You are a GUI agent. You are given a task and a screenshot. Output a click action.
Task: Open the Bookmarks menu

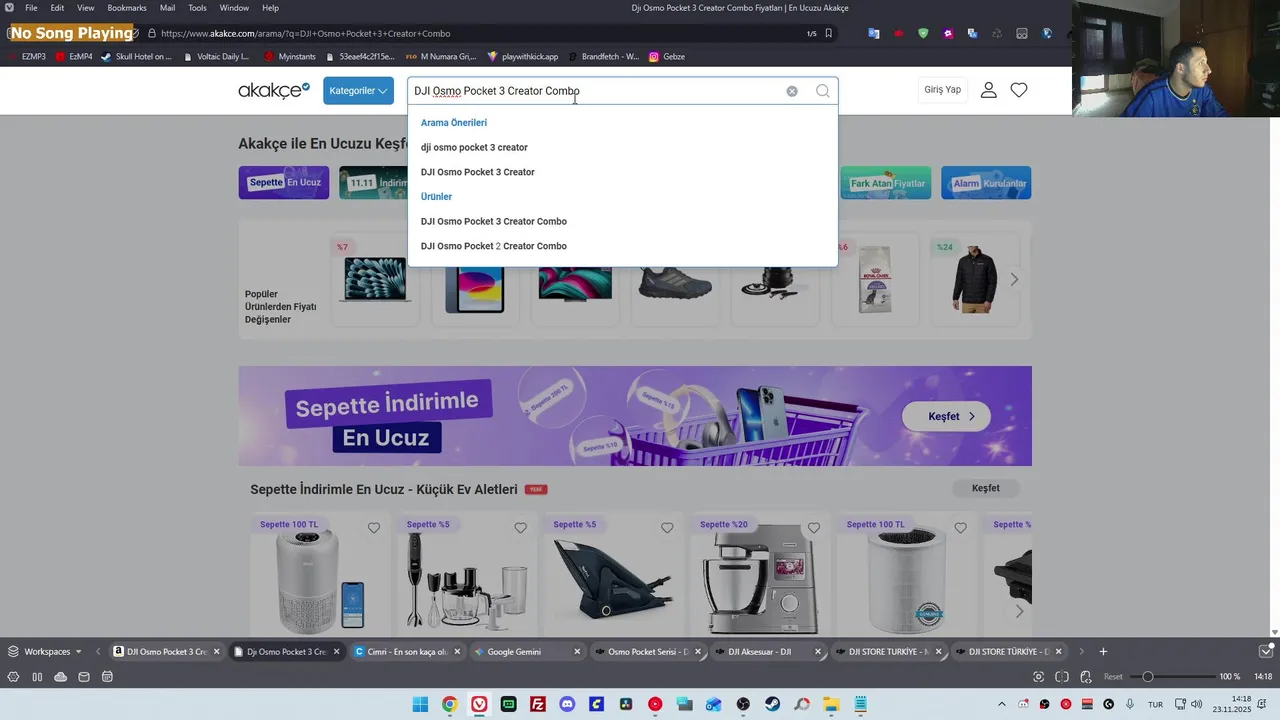[x=127, y=8]
